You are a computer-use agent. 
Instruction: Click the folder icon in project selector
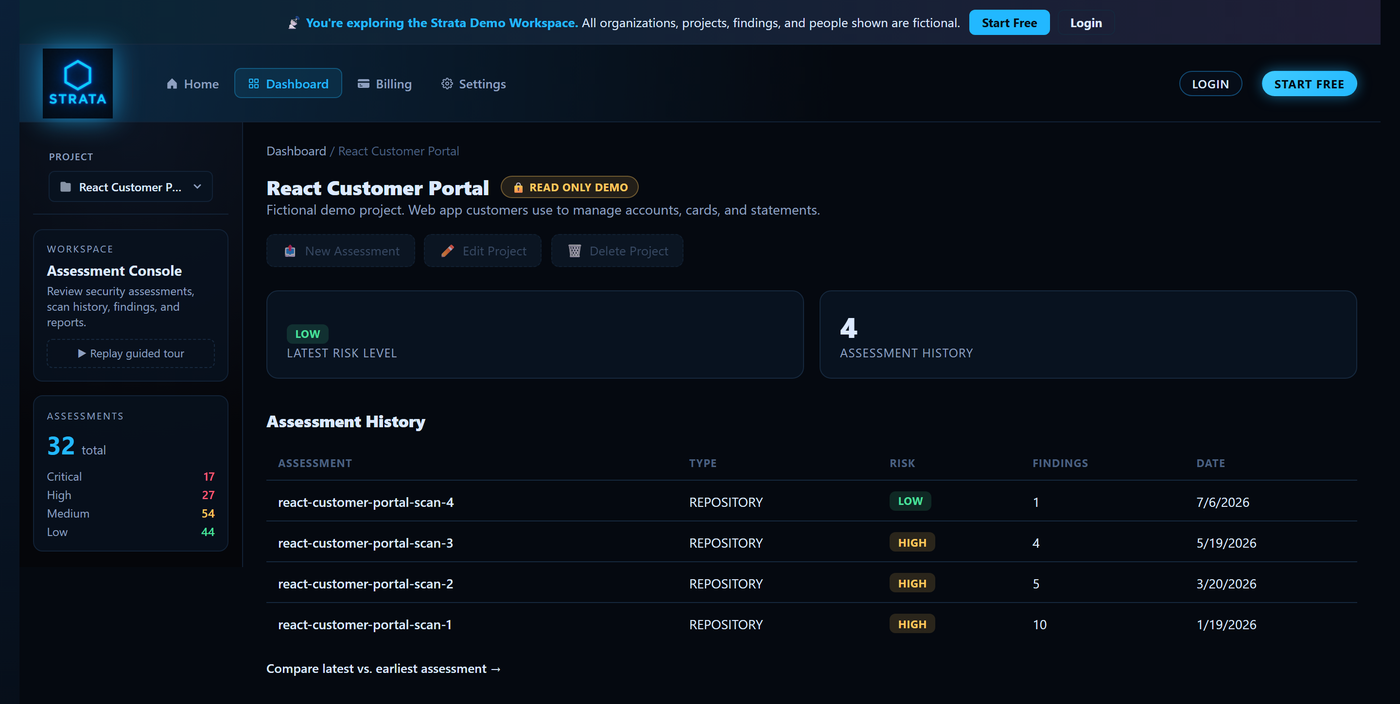[x=65, y=187]
